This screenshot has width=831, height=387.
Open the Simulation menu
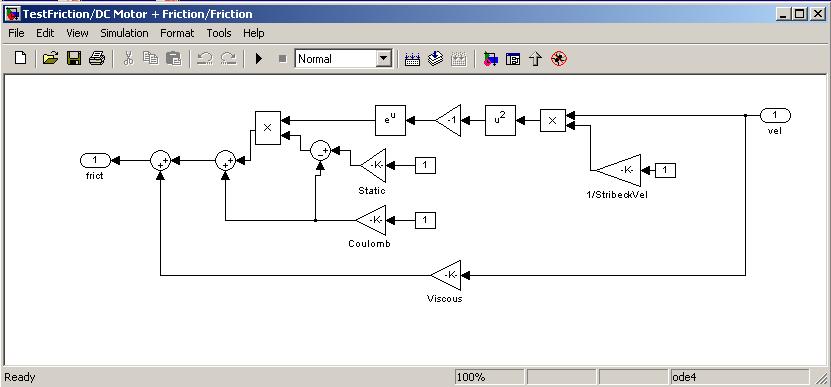pos(124,33)
